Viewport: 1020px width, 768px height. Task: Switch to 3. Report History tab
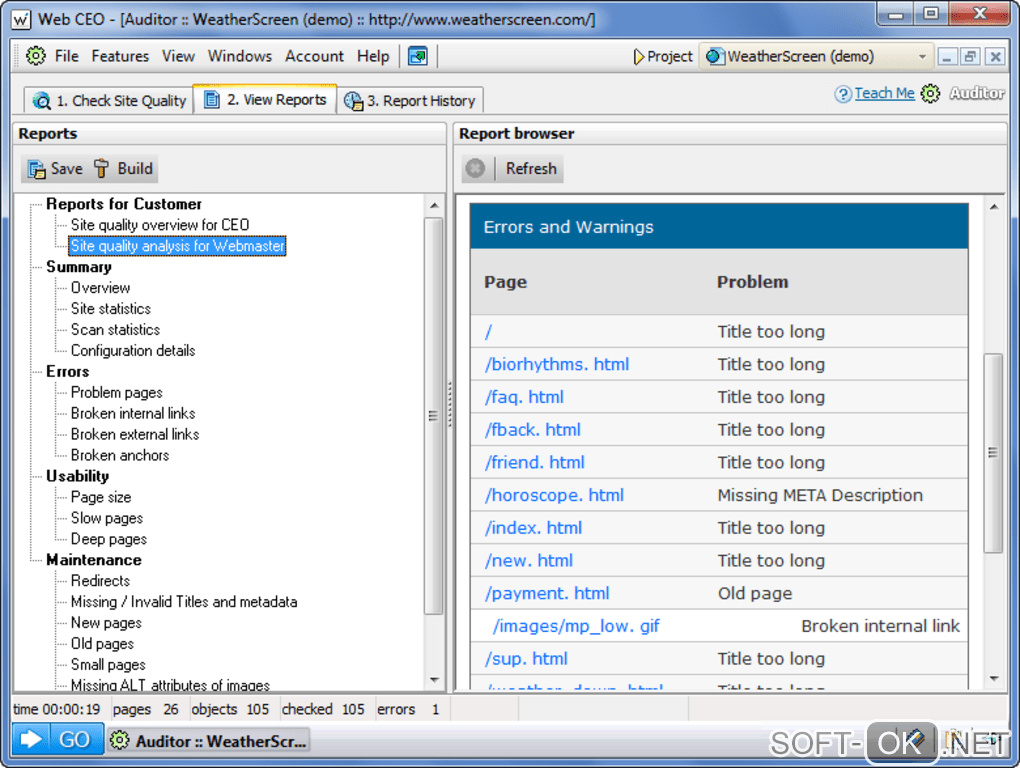click(x=410, y=101)
